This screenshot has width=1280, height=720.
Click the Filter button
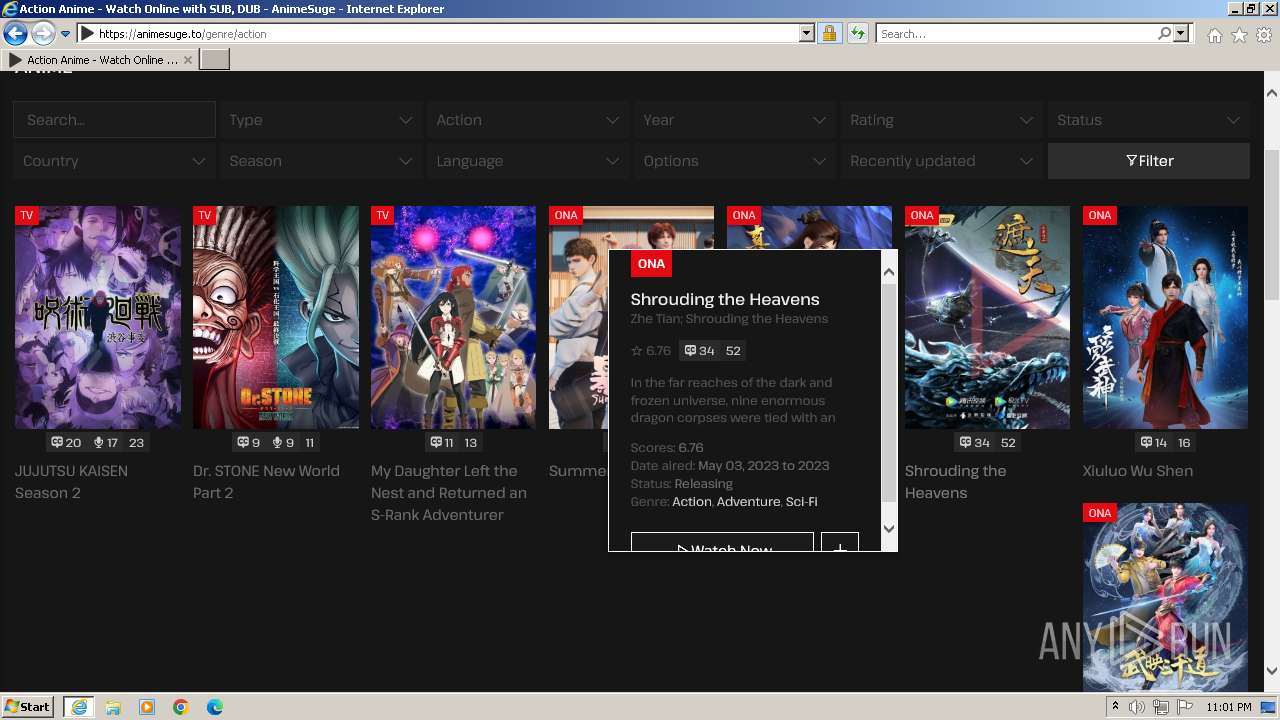coord(1149,161)
